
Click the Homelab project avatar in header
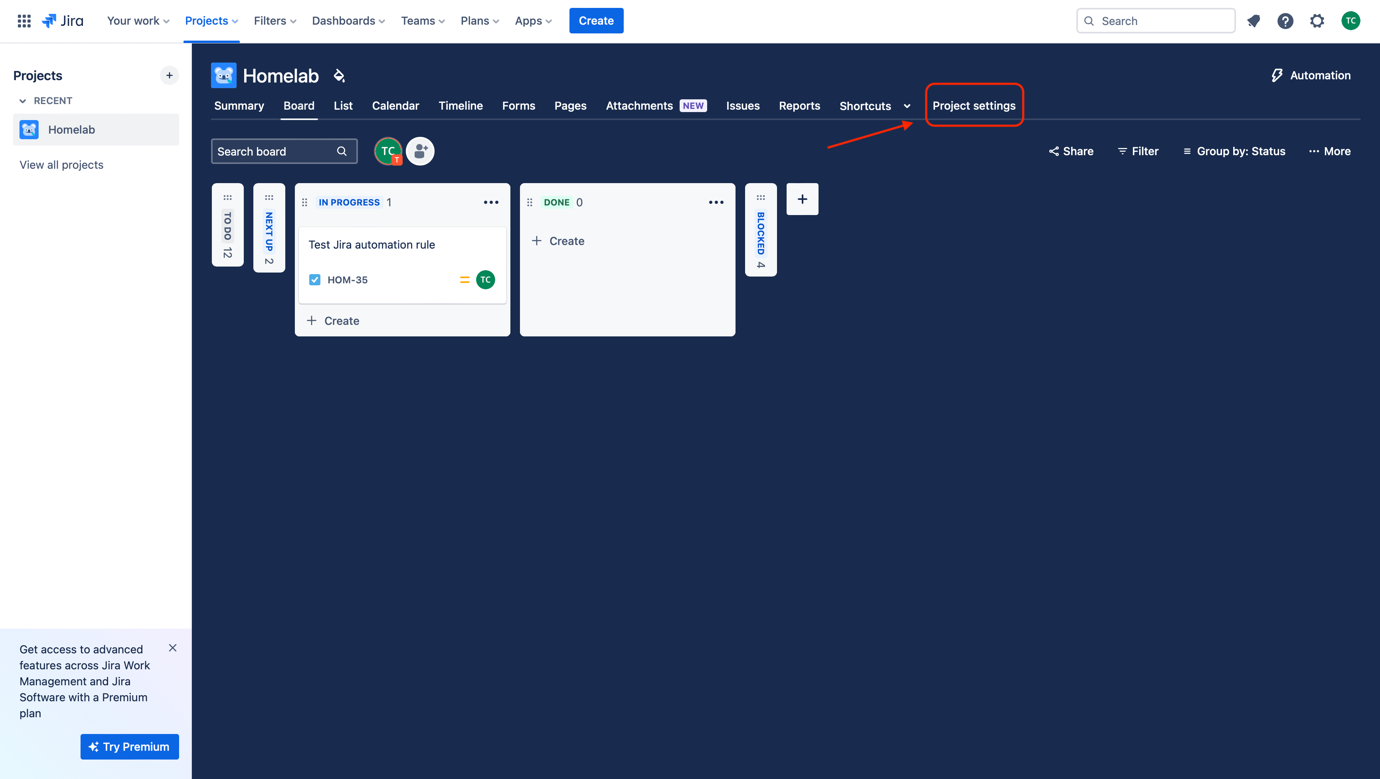(224, 75)
